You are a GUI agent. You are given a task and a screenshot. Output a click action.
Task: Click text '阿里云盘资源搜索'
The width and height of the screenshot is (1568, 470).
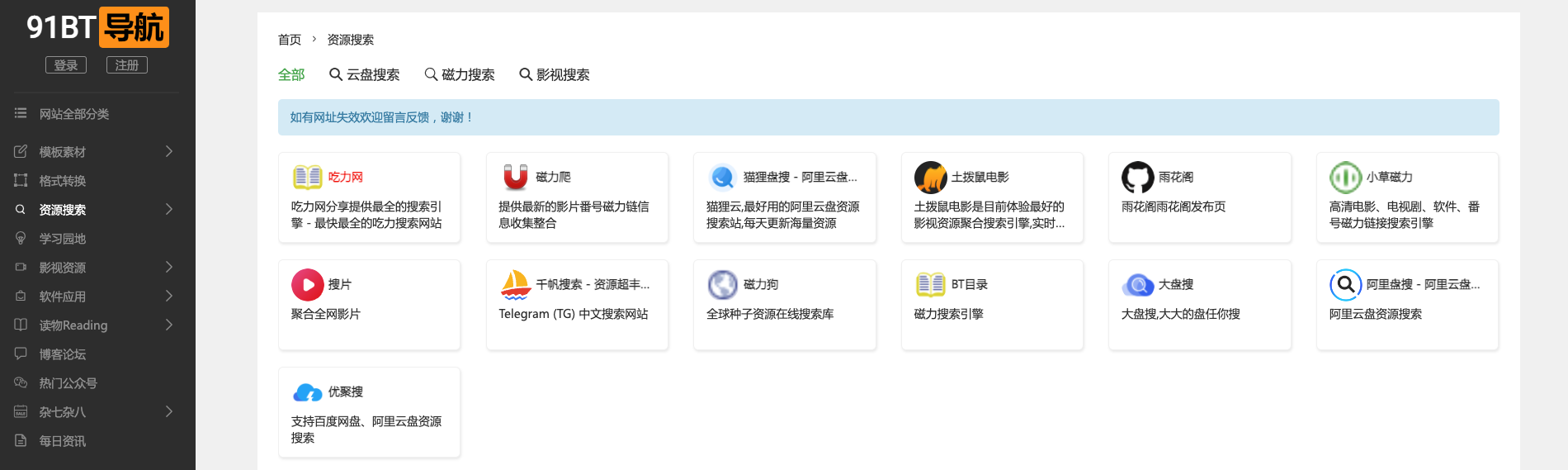pyautogui.click(x=1376, y=314)
